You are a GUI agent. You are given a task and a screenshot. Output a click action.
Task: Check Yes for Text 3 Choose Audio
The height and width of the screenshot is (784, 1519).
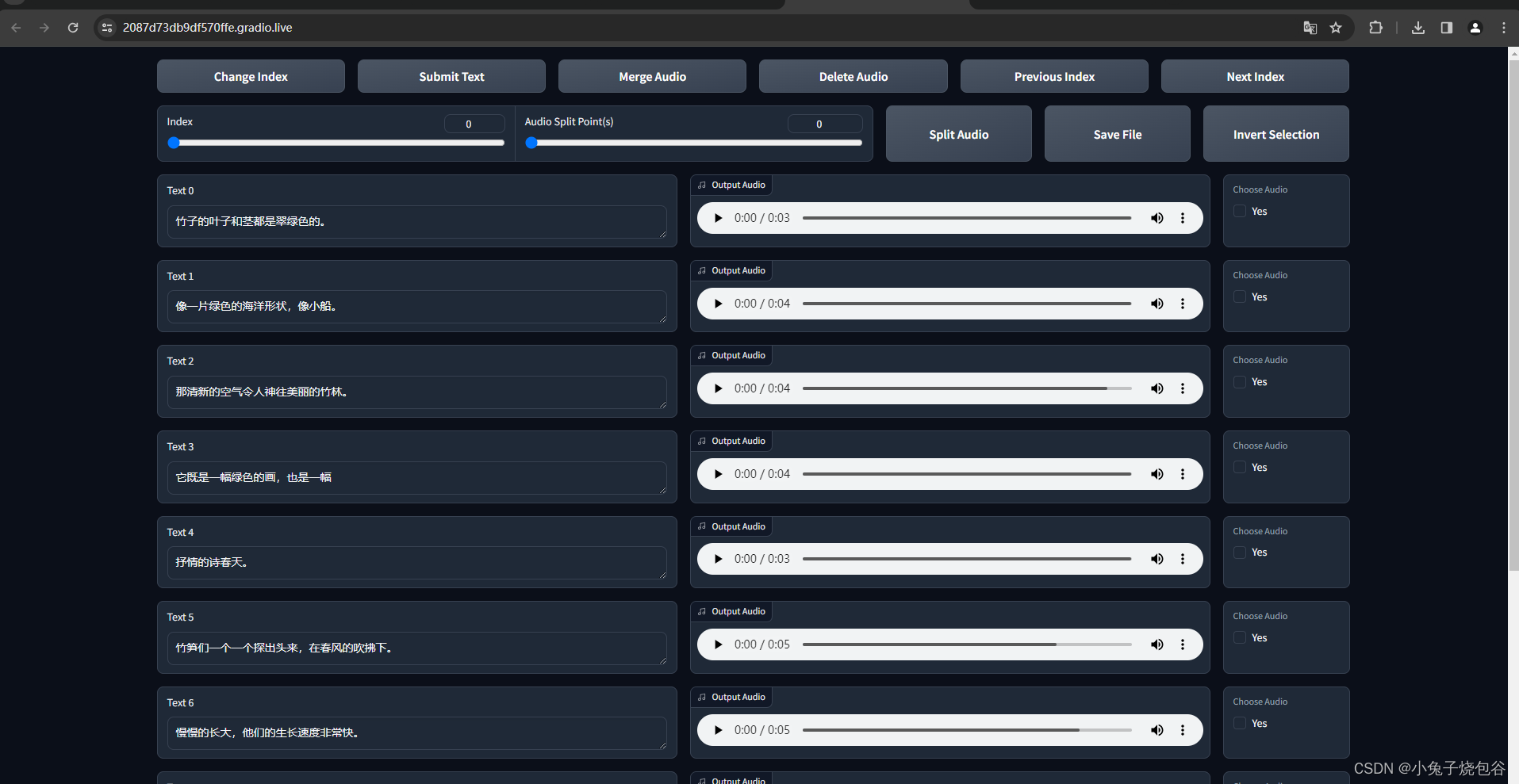tap(1240, 467)
